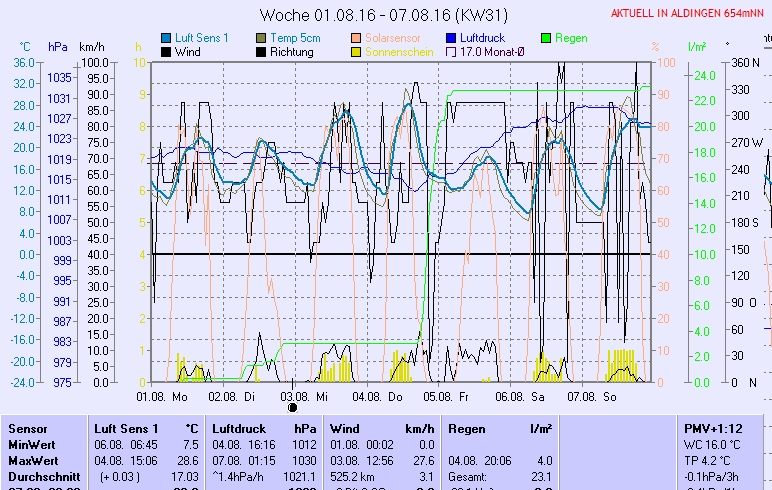
Task: Click the Regen column header in table
Action: (468, 428)
